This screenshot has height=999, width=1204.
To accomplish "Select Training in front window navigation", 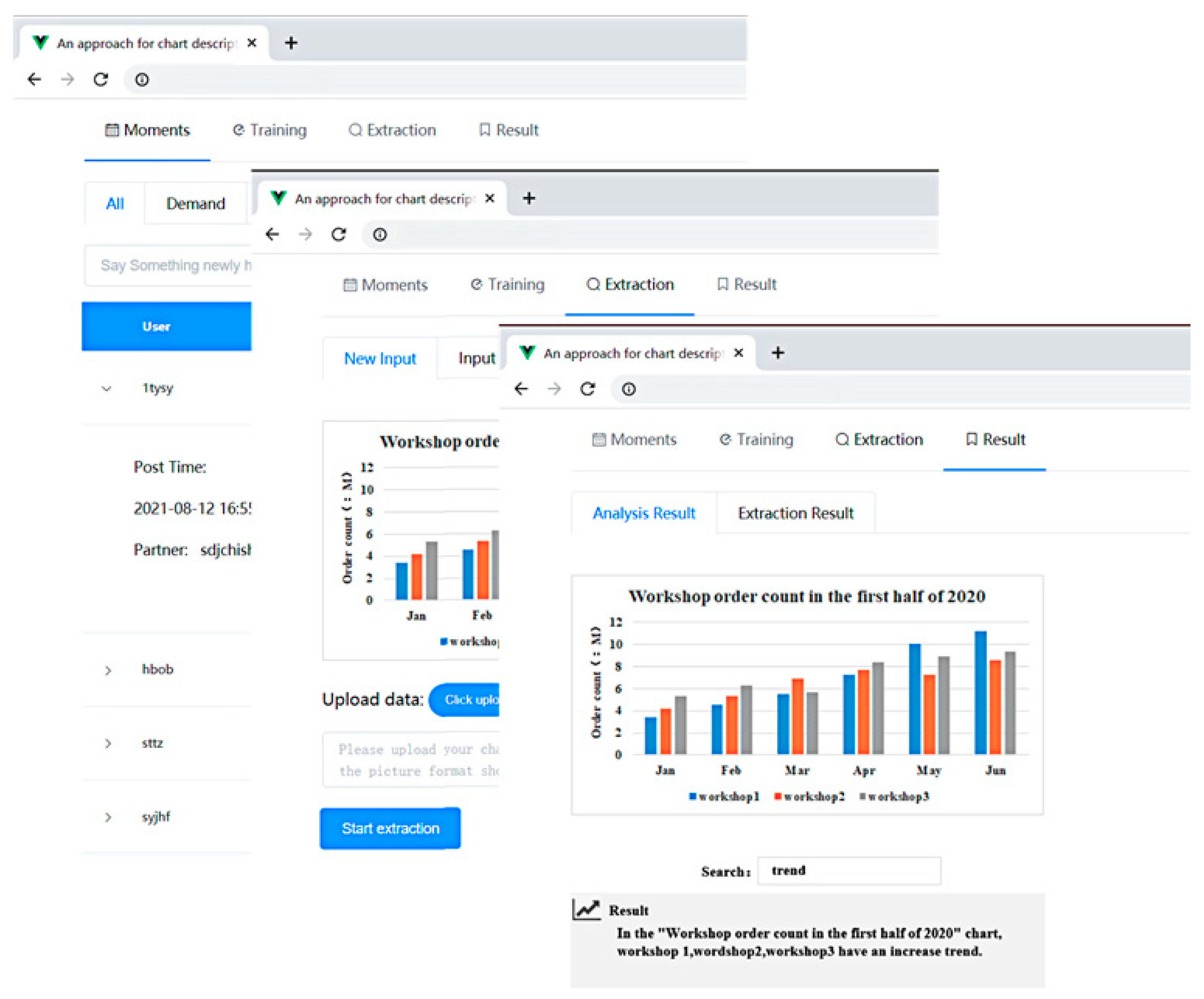I will (x=756, y=439).
